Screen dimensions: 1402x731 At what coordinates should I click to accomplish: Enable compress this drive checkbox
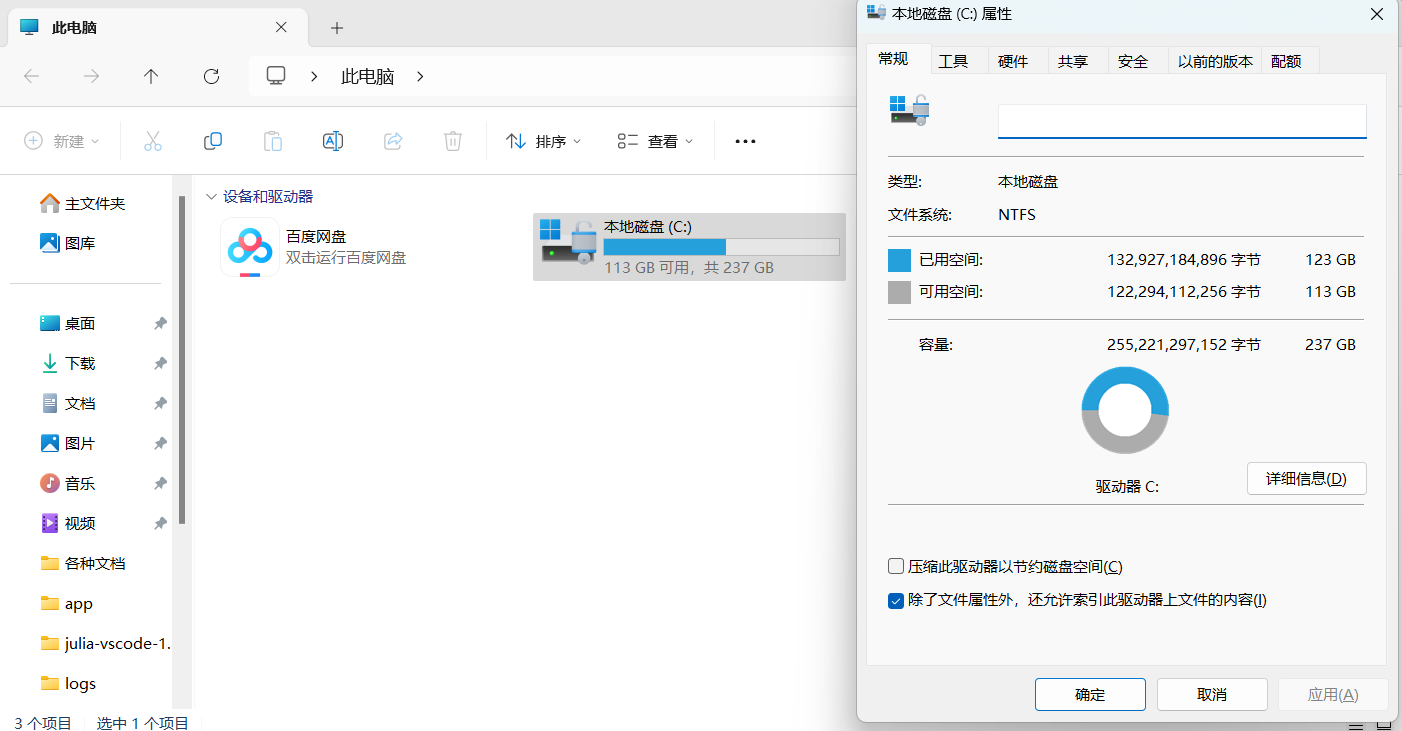(896, 567)
